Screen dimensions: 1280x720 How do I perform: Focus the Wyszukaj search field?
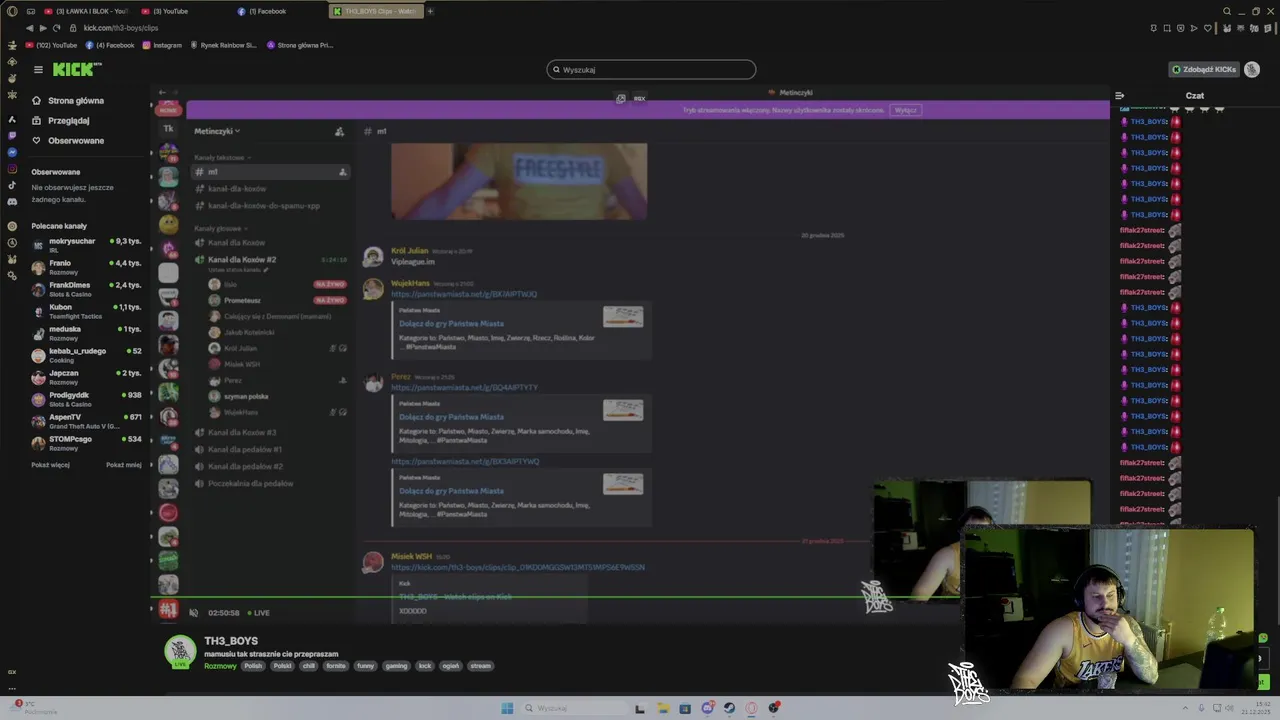tap(651, 70)
